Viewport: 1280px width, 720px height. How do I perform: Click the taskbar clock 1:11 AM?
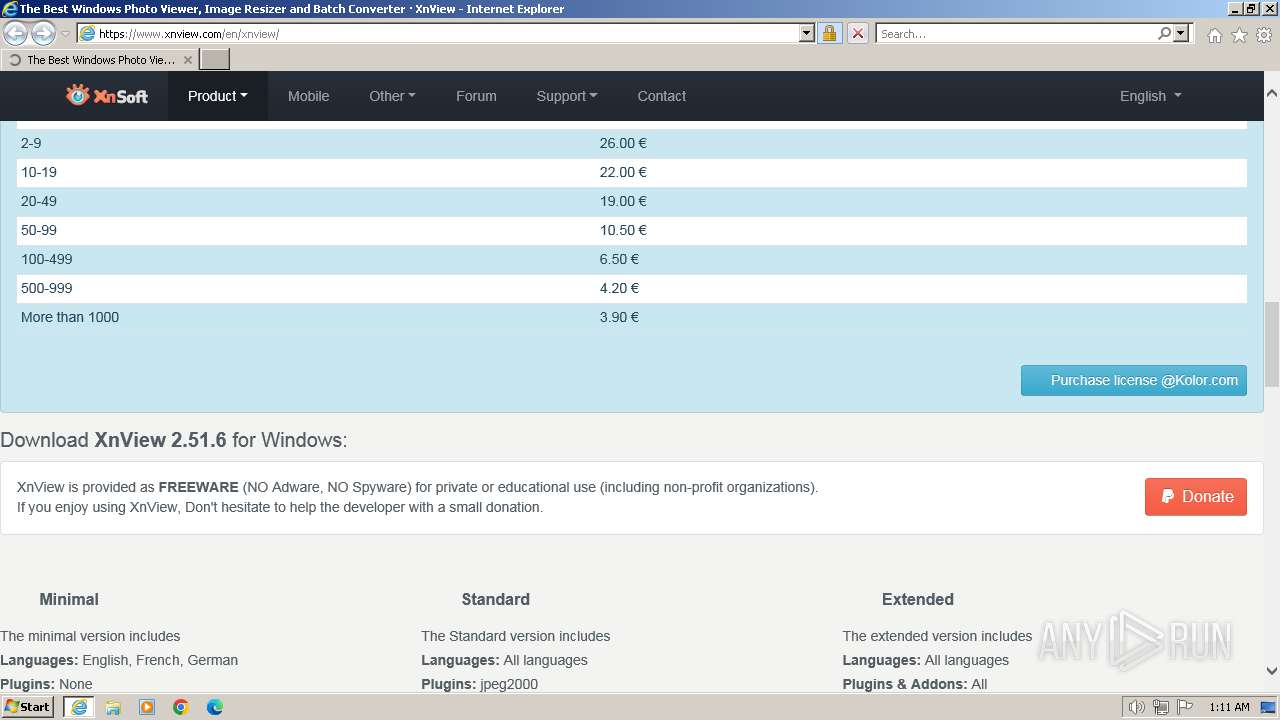1229,707
